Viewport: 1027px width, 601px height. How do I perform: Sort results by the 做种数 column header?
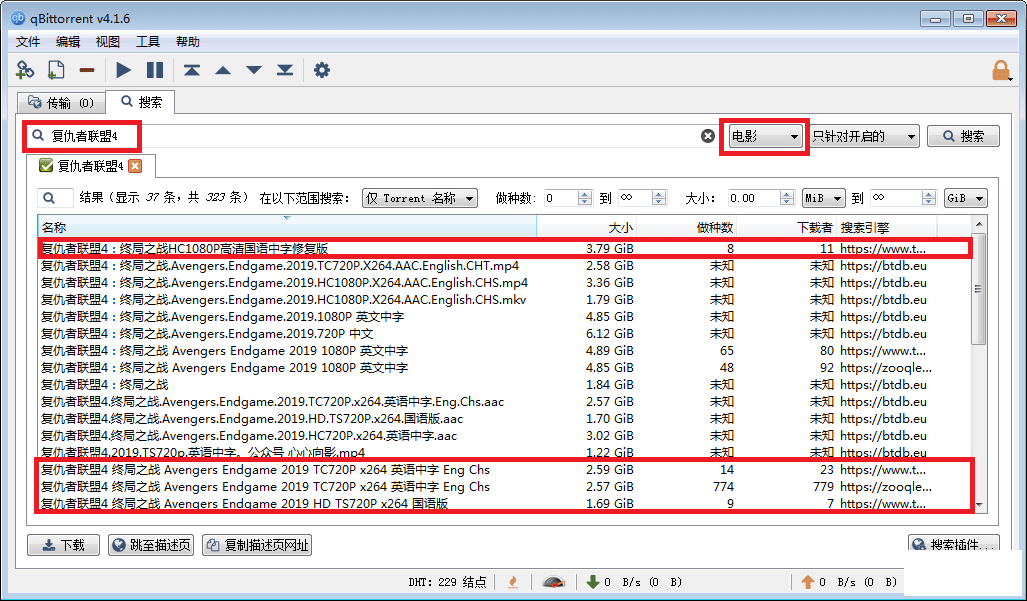point(687,227)
